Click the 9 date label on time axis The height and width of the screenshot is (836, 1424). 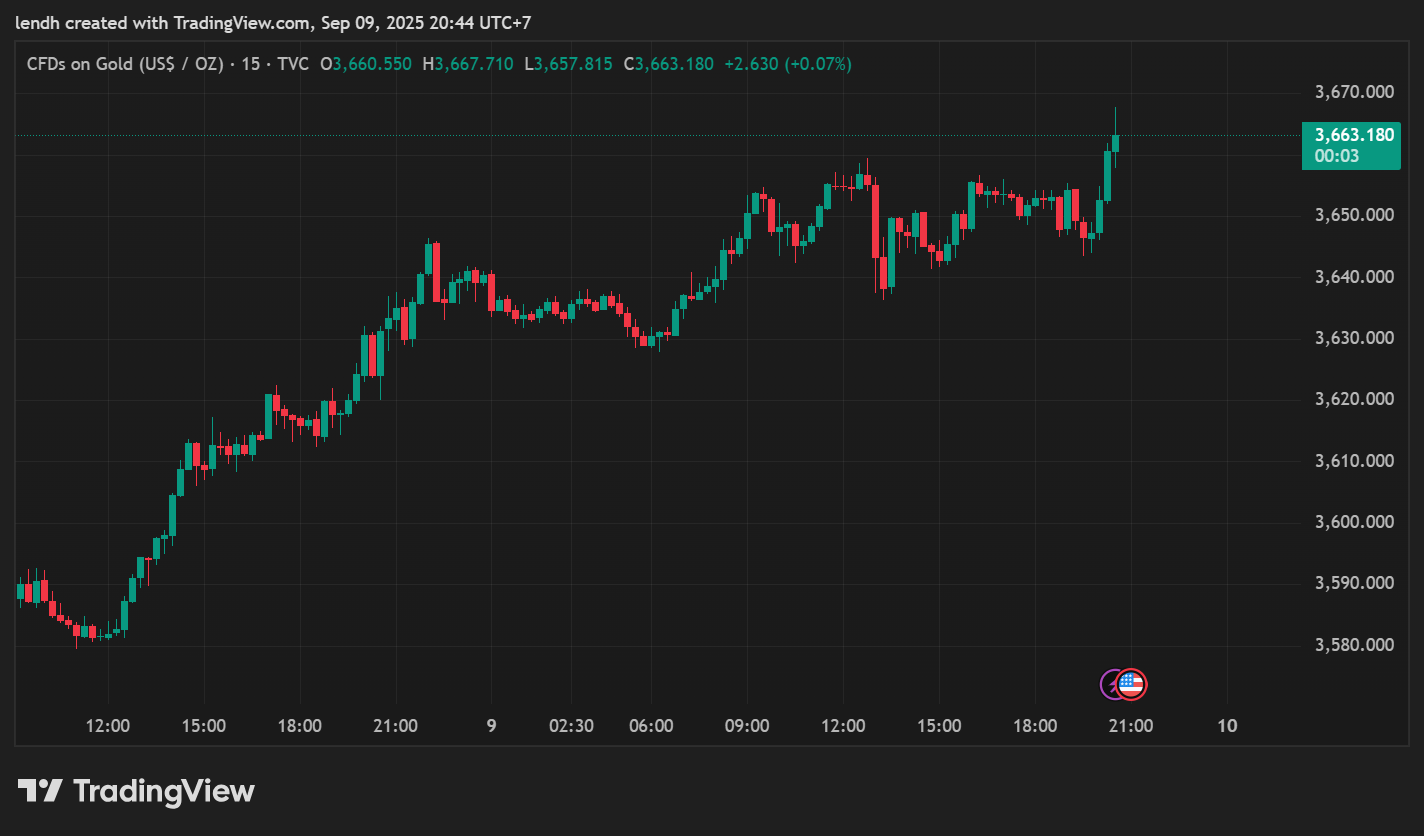(491, 726)
